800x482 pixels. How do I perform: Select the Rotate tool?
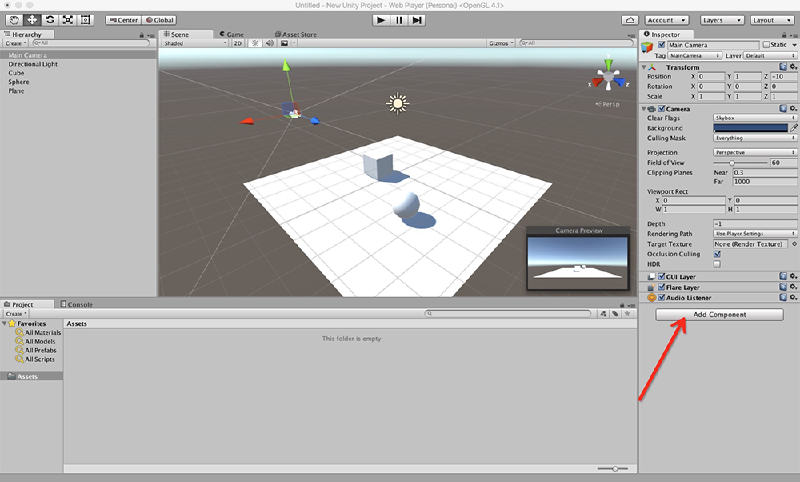pyautogui.click(x=49, y=19)
